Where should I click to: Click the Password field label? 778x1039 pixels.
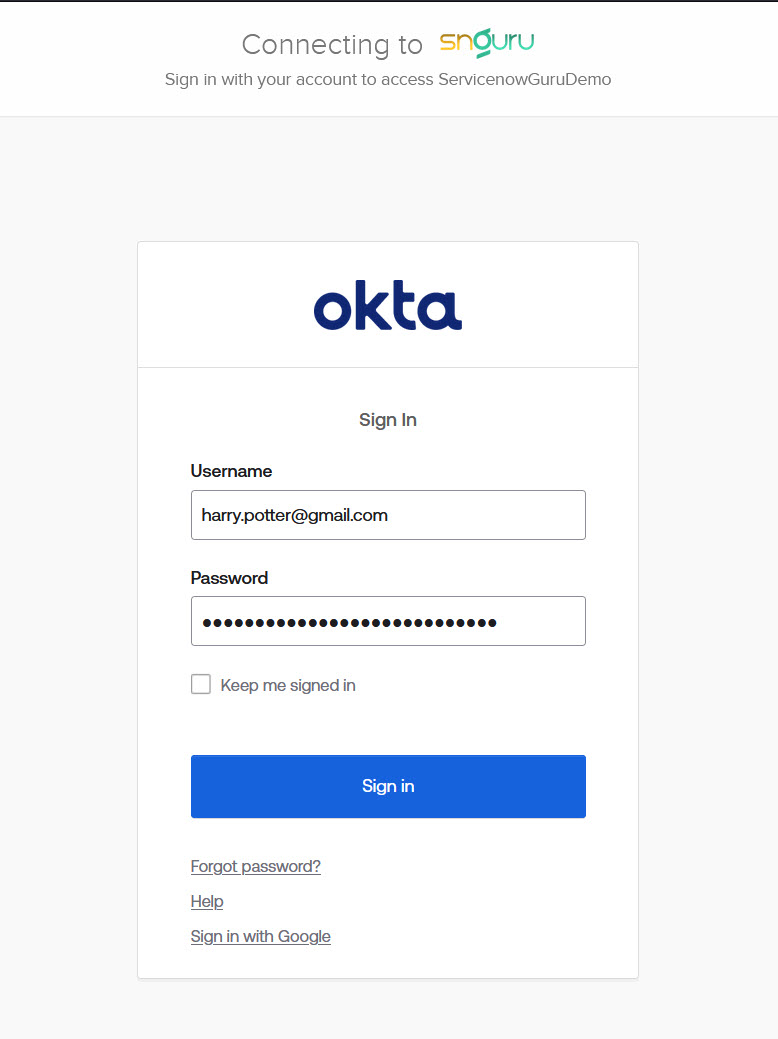pyautogui.click(x=229, y=578)
